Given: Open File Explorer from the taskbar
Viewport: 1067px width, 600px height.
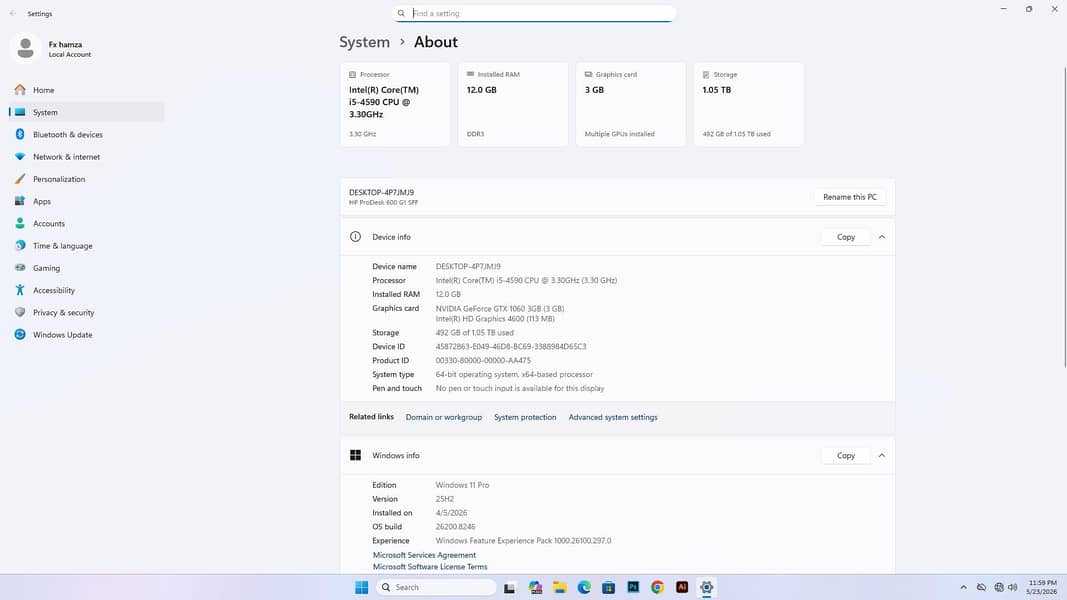Looking at the screenshot, I should coord(559,588).
